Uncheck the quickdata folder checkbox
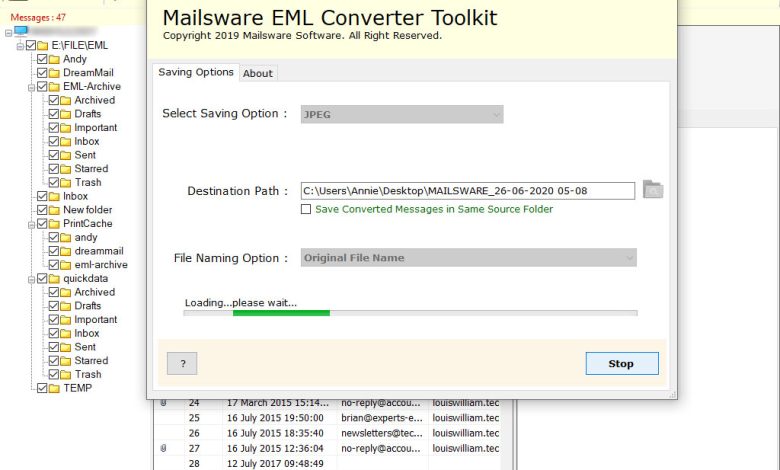The width and height of the screenshot is (780, 470). [42, 279]
